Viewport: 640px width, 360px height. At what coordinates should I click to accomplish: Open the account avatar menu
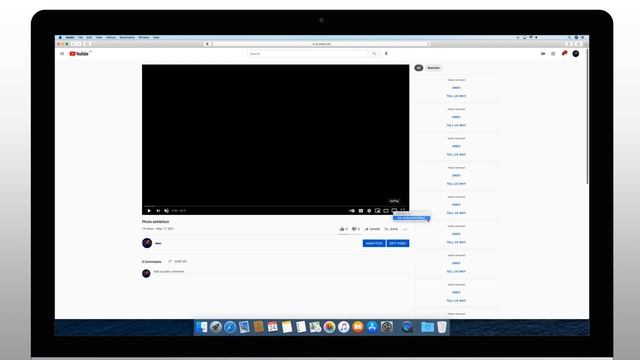pyautogui.click(x=576, y=53)
